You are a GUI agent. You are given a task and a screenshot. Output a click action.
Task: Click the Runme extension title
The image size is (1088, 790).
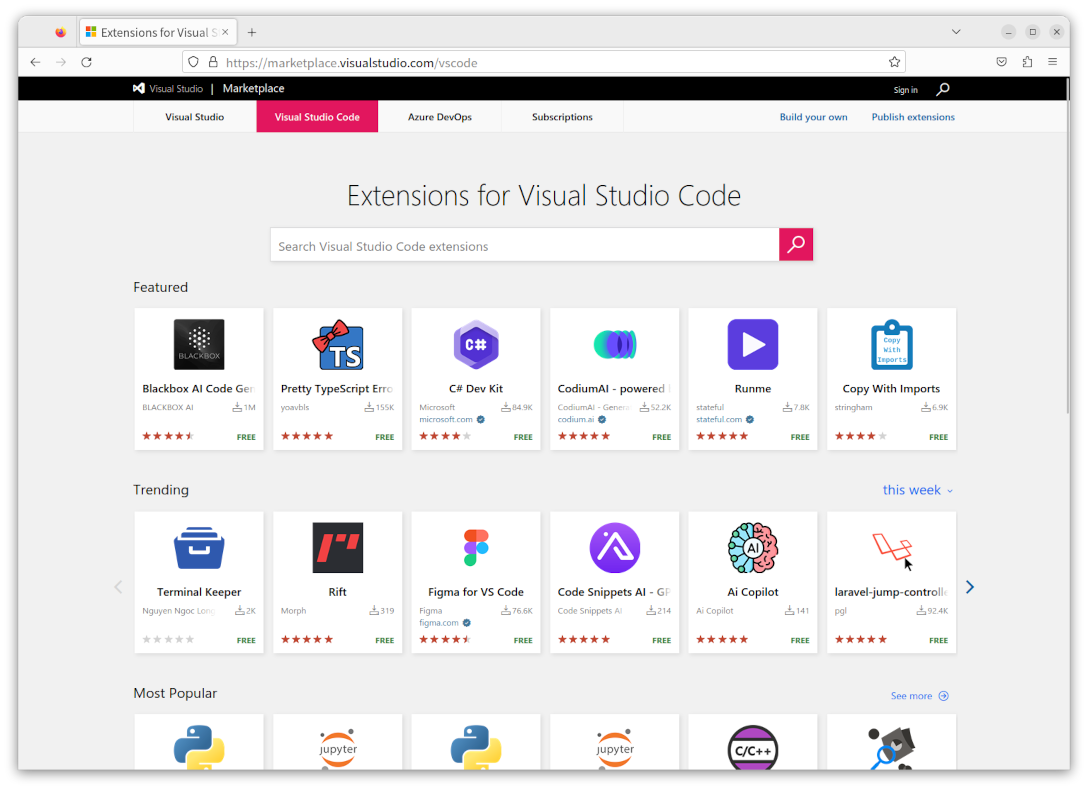pos(752,388)
